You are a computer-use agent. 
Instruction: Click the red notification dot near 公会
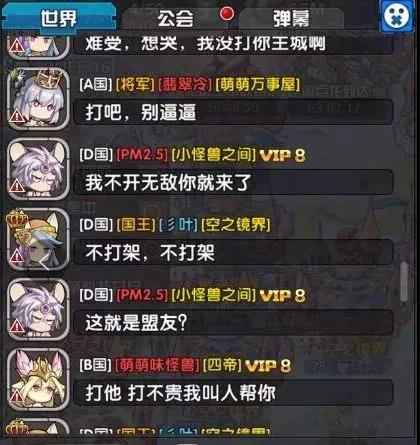(x=227, y=14)
